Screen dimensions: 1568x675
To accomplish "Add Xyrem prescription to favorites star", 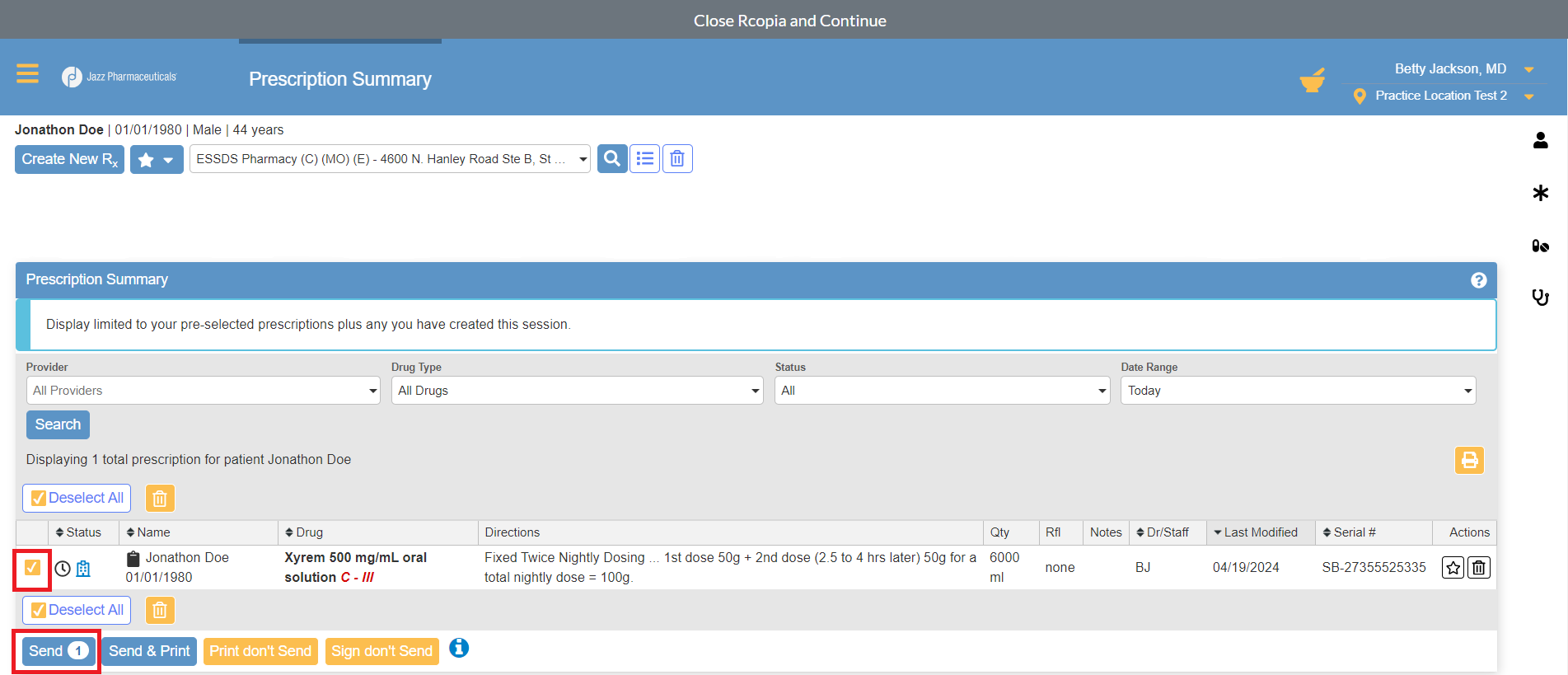I will tap(1453, 567).
